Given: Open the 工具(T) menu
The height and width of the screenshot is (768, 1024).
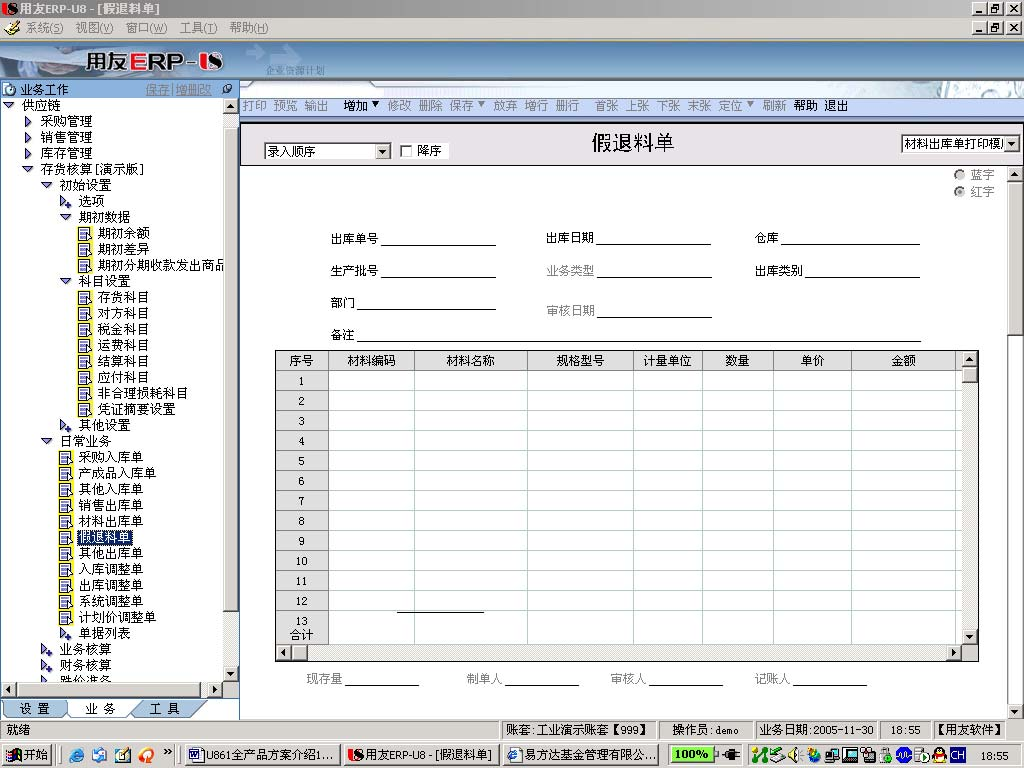Looking at the screenshot, I should [x=199, y=28].
